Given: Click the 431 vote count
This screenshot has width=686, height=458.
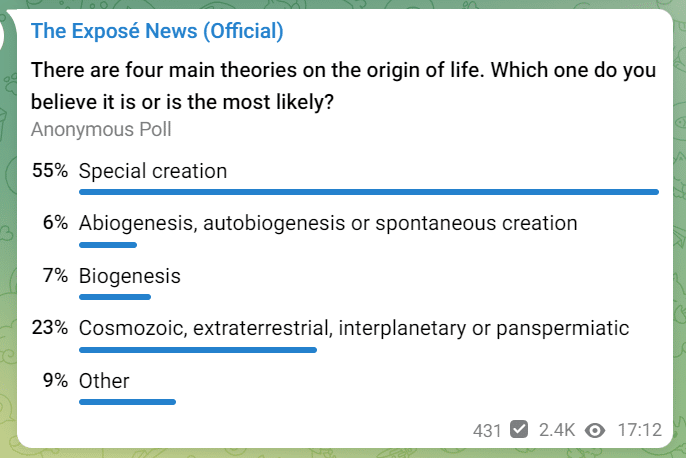Looking at the screenshot, I should click(486, 431).
